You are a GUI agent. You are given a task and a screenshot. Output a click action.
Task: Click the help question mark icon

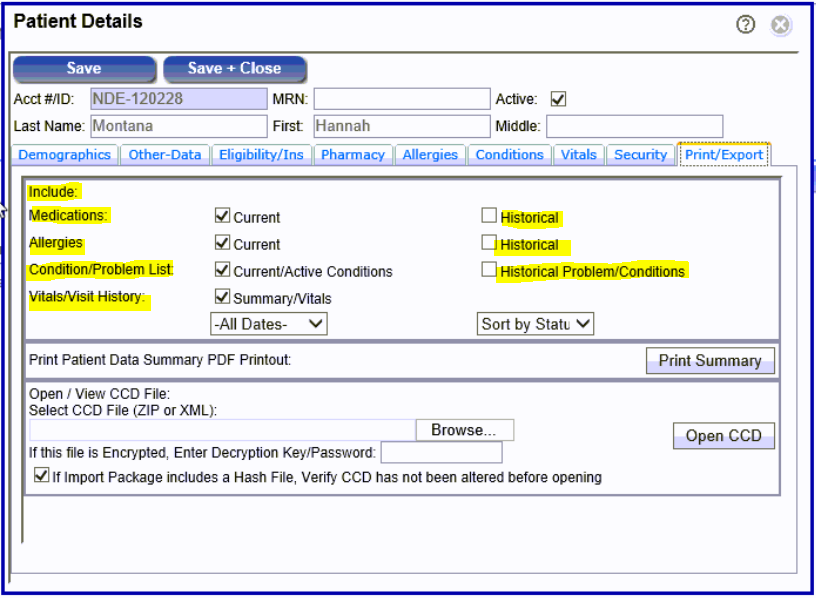[745, 25]
